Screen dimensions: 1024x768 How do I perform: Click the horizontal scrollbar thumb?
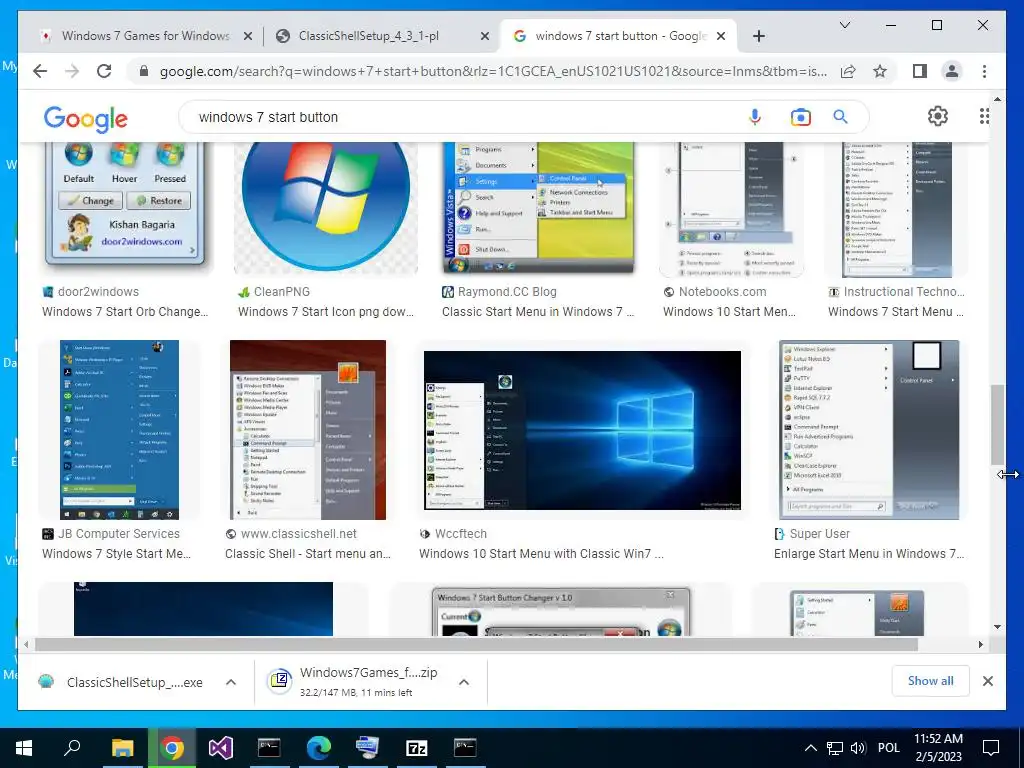tap(477, 645)
